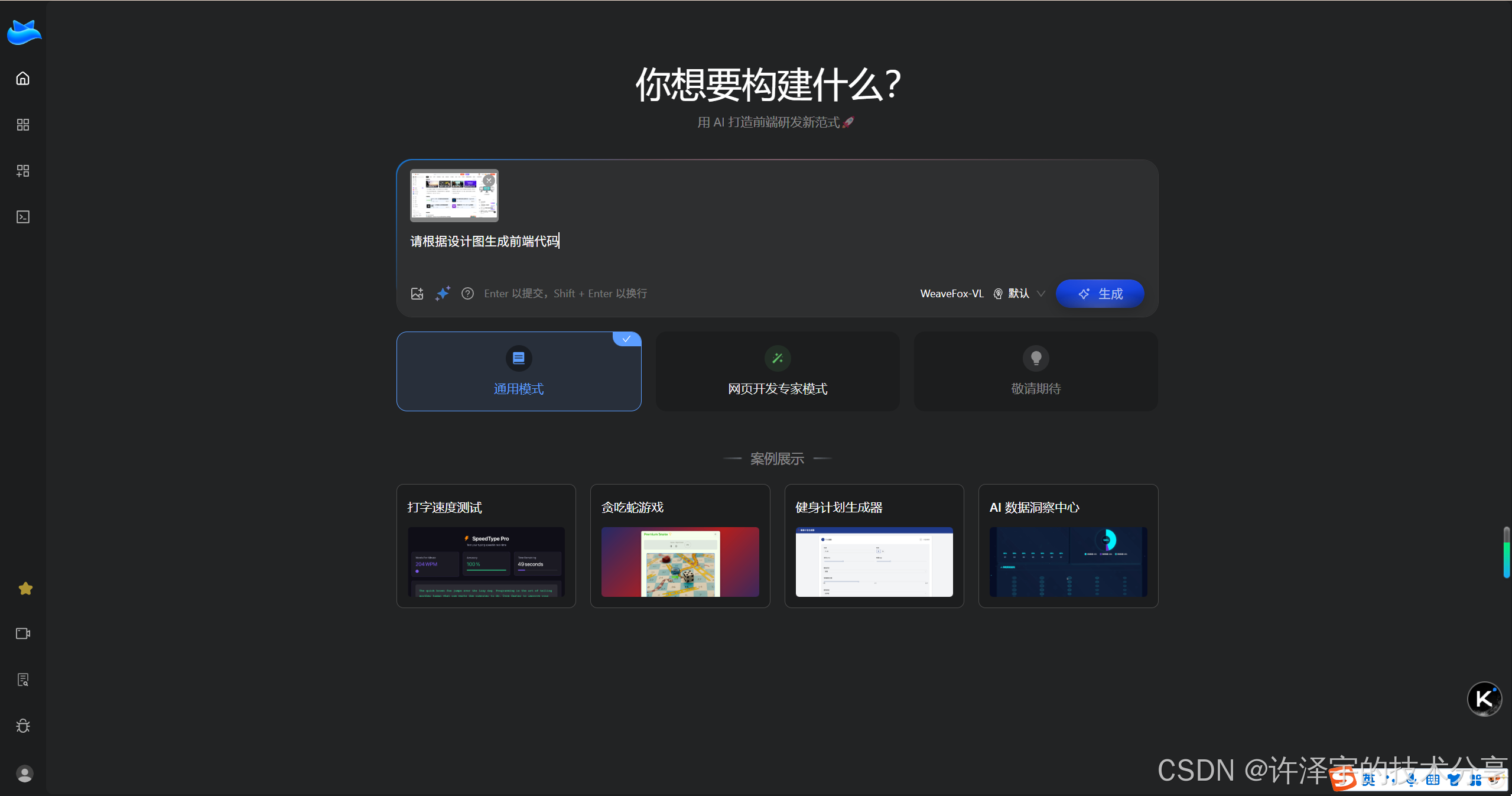Remove the attached screenshot via its X
This screenshot has height=796, width=1512.
click(x=489, y=180)
